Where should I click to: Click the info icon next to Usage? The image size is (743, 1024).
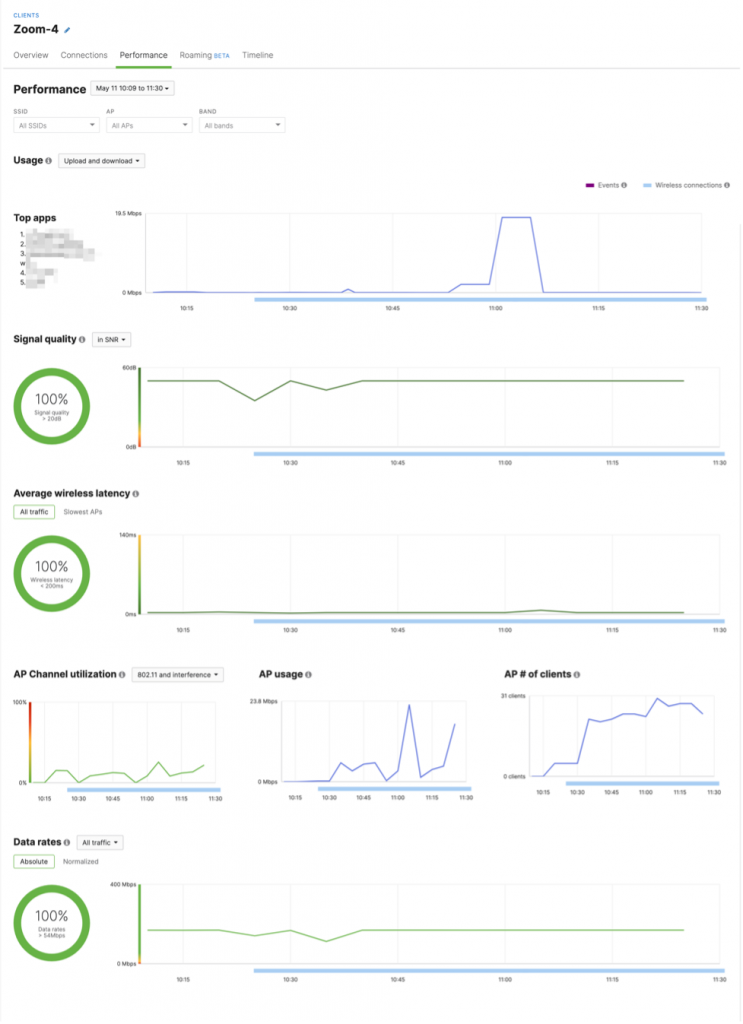(49, 161)
